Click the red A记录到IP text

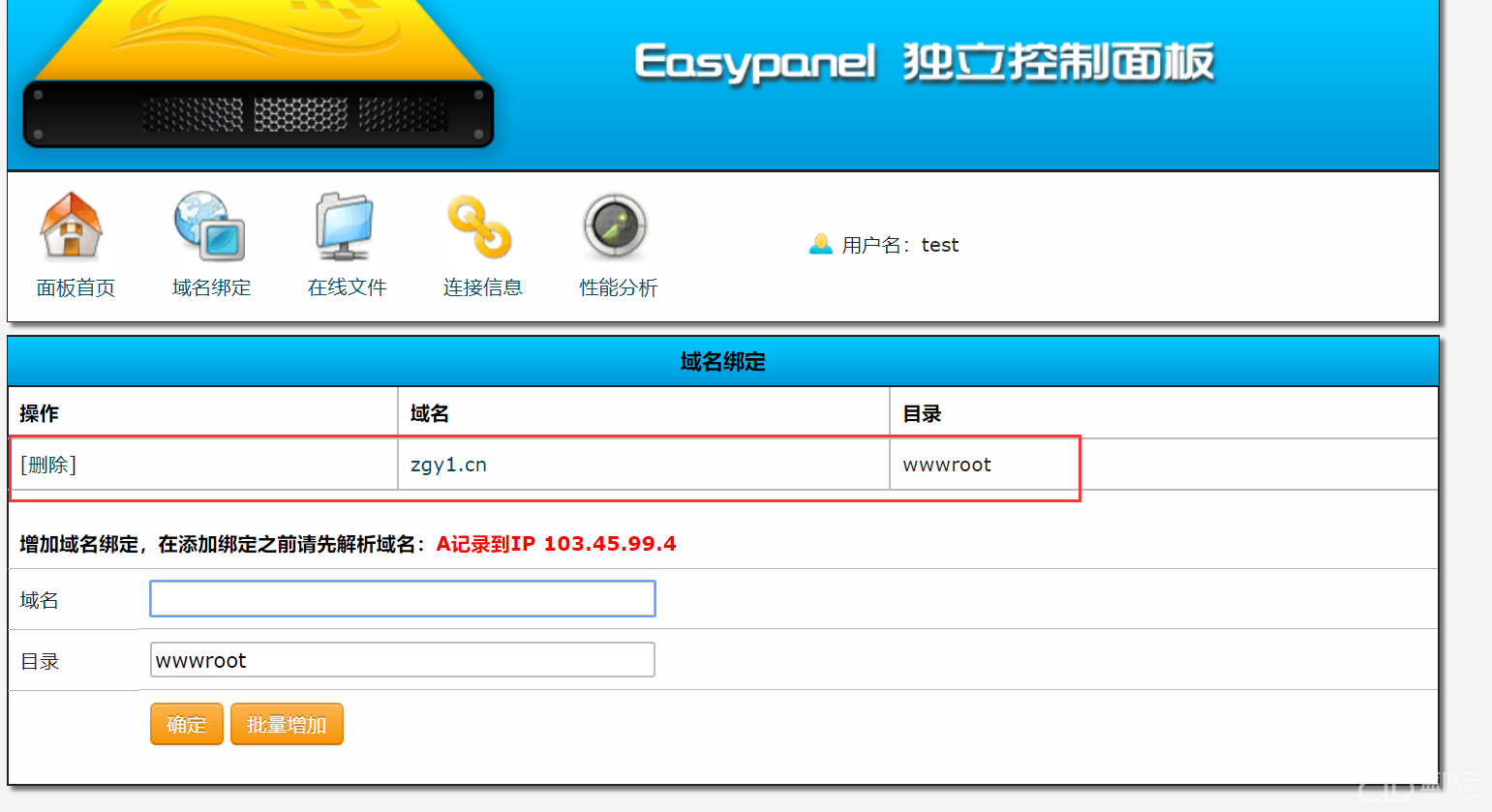coord(555,543)
